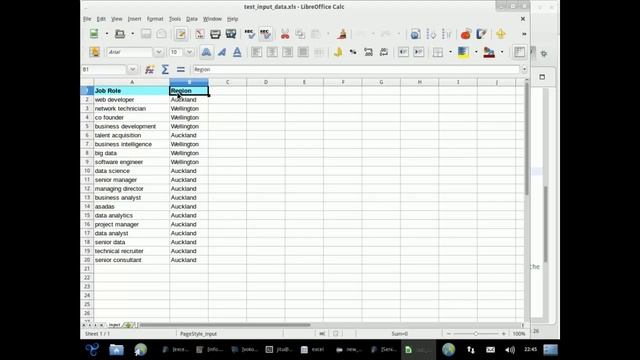640x360 pixels.
Task: Open the Data menu
Action: (x=191, y=19)
